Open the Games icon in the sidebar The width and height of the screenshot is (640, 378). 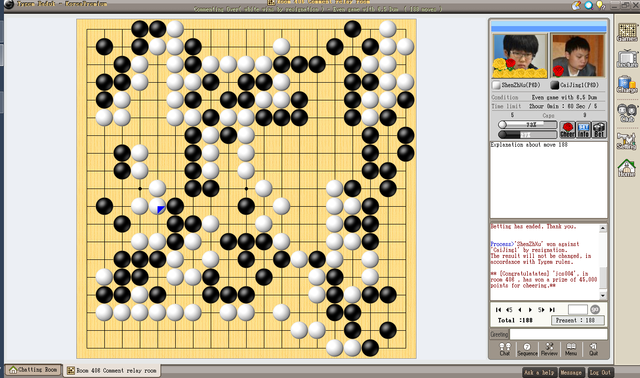tap(627, 32)
